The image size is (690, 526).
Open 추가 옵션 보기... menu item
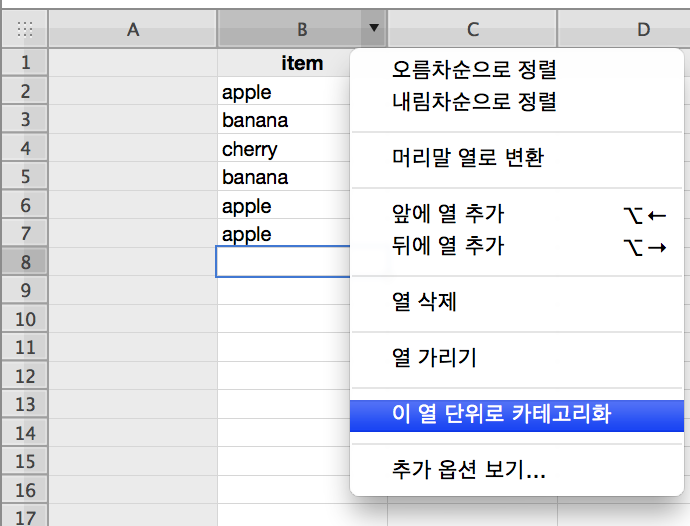click(517, 470)
